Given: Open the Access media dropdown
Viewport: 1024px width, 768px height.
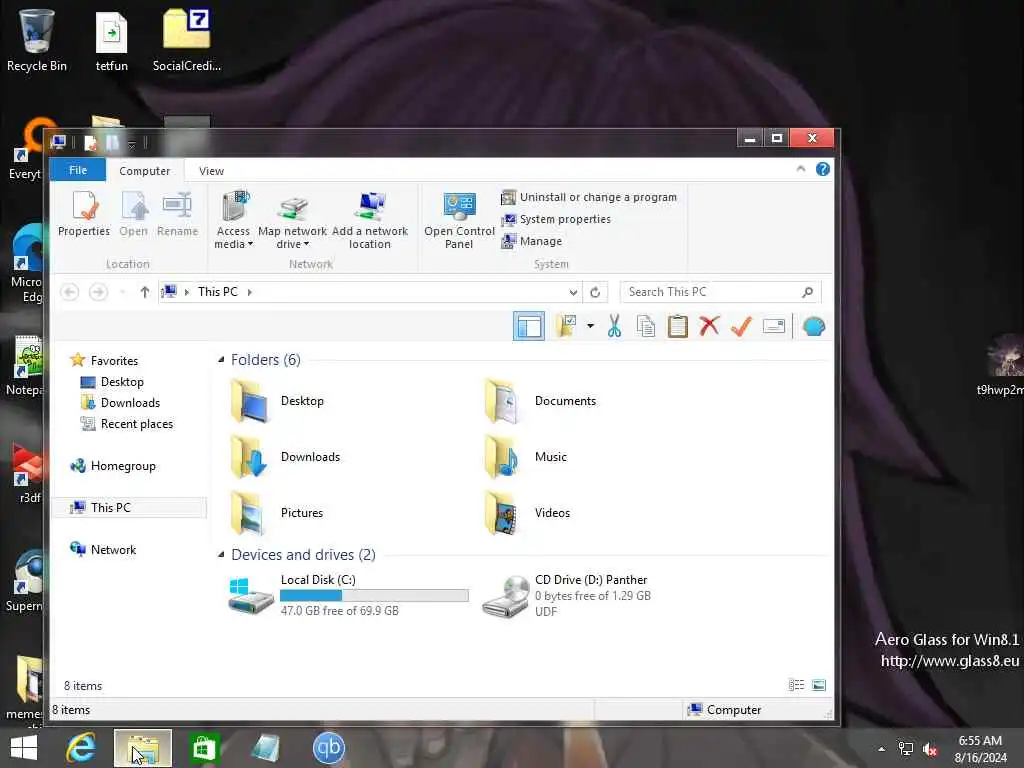Looking at the screenshot, I should click(x=233, y=220).
